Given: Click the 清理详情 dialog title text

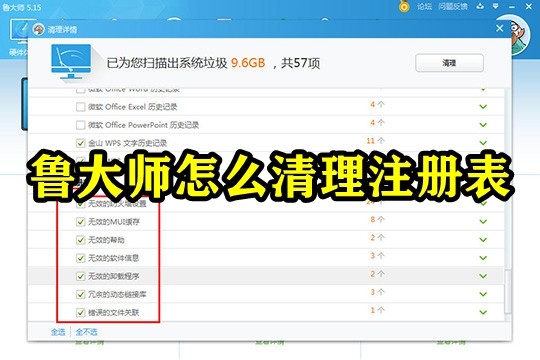Looking at the screenshot, I should click(x=62, y=30).
